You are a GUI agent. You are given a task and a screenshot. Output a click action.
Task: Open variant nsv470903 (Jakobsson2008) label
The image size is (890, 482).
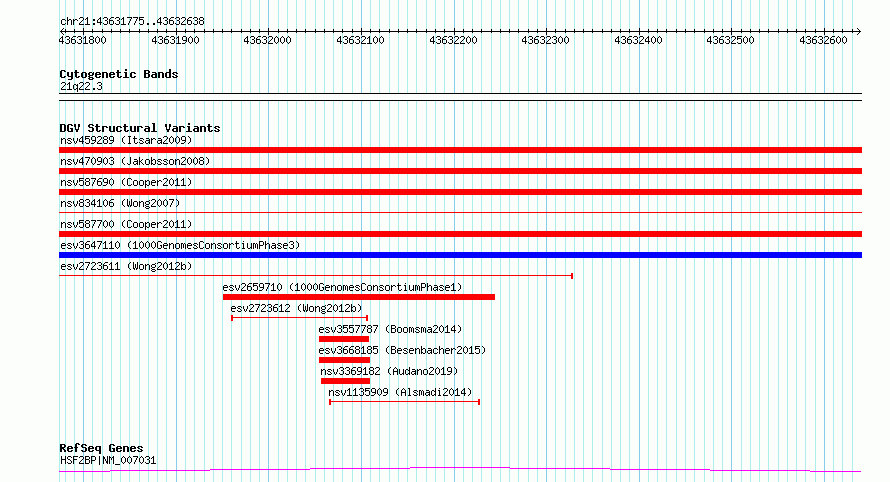135,161
